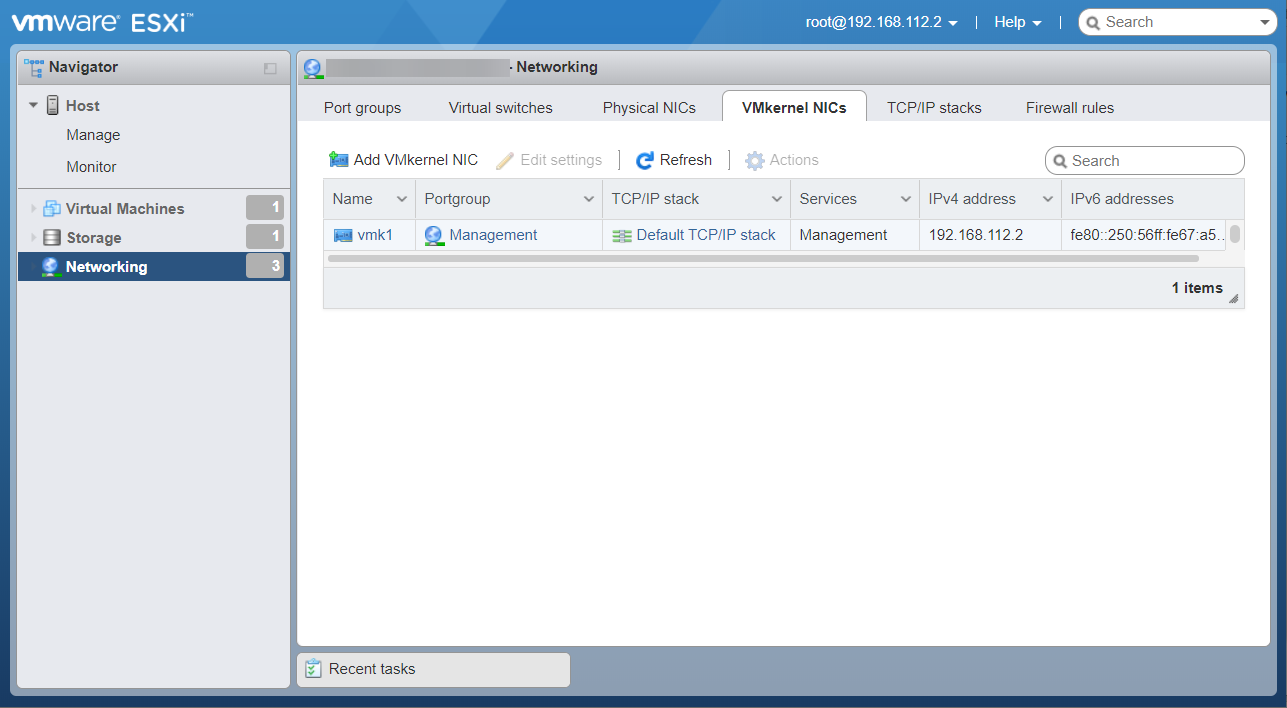The height and width of the screenshot is (708, 1287).
Task: Click the VMware ESXi logo
Action: coord(103,22)
